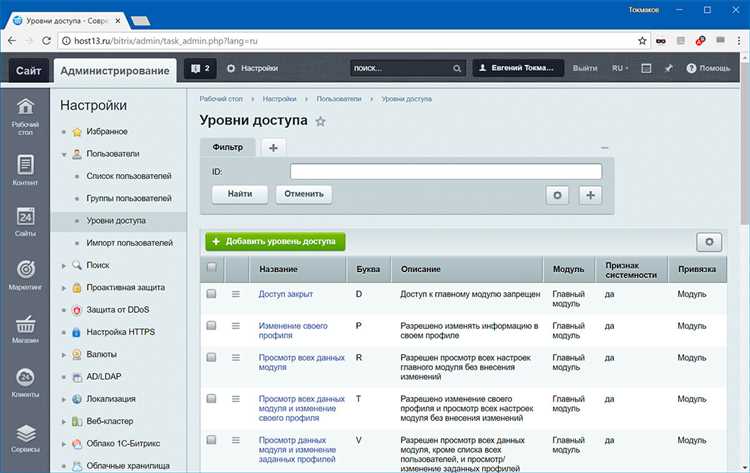Open Список пользователей in the sidebar
This screenshot has width=750, height=473.
pos(129,176)
